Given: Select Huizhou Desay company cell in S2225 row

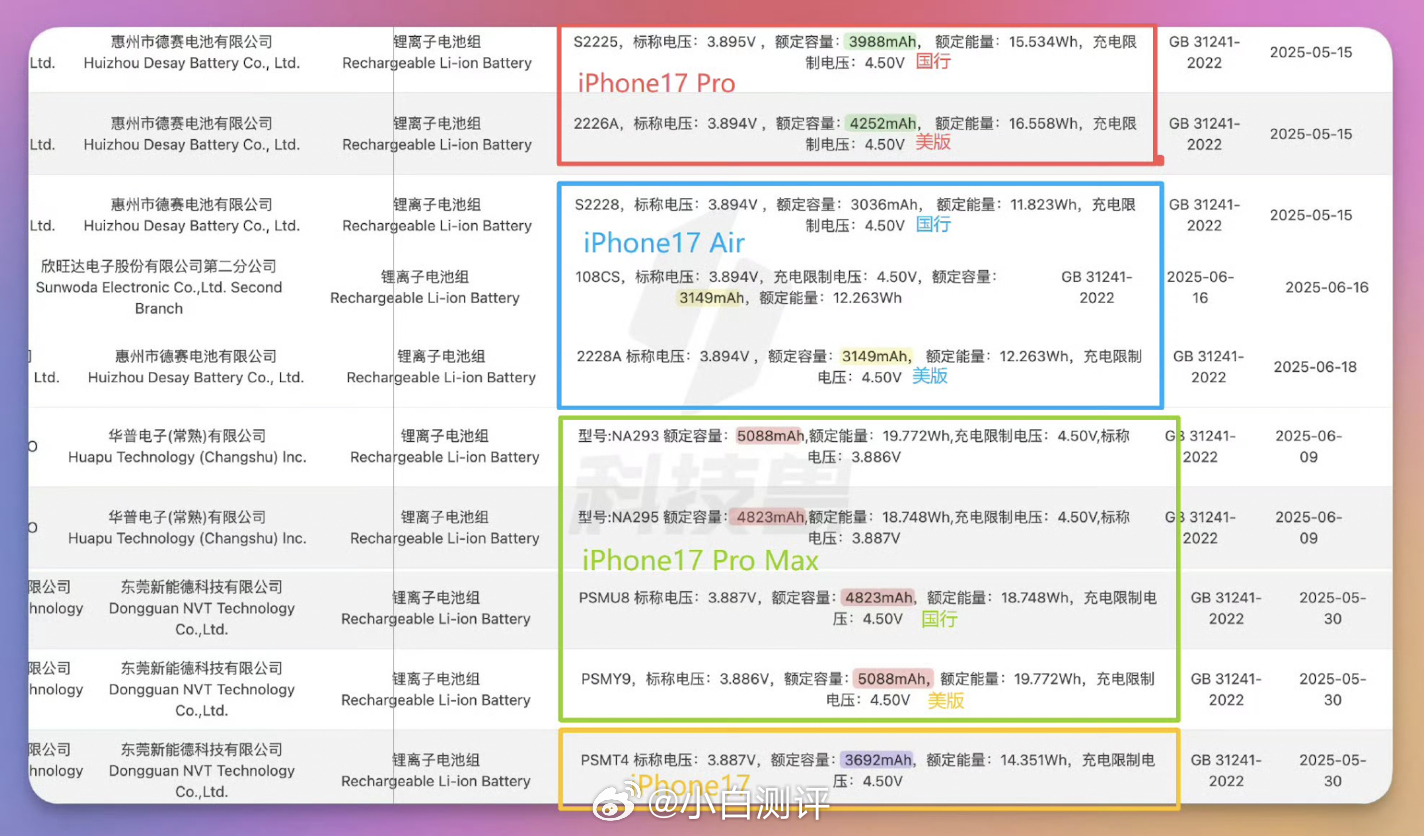Looking at the screenshot, I should pyautogui.click(x=192, y=52).
